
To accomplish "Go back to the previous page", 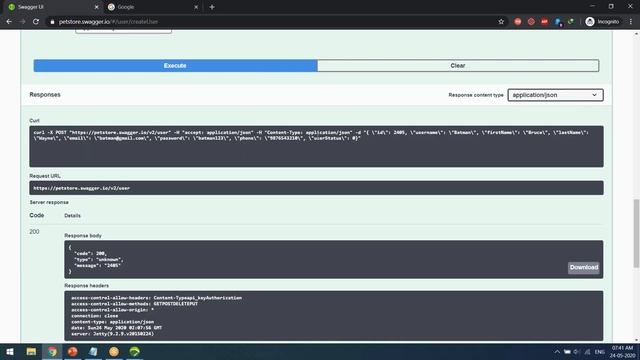I will (9, 22).
